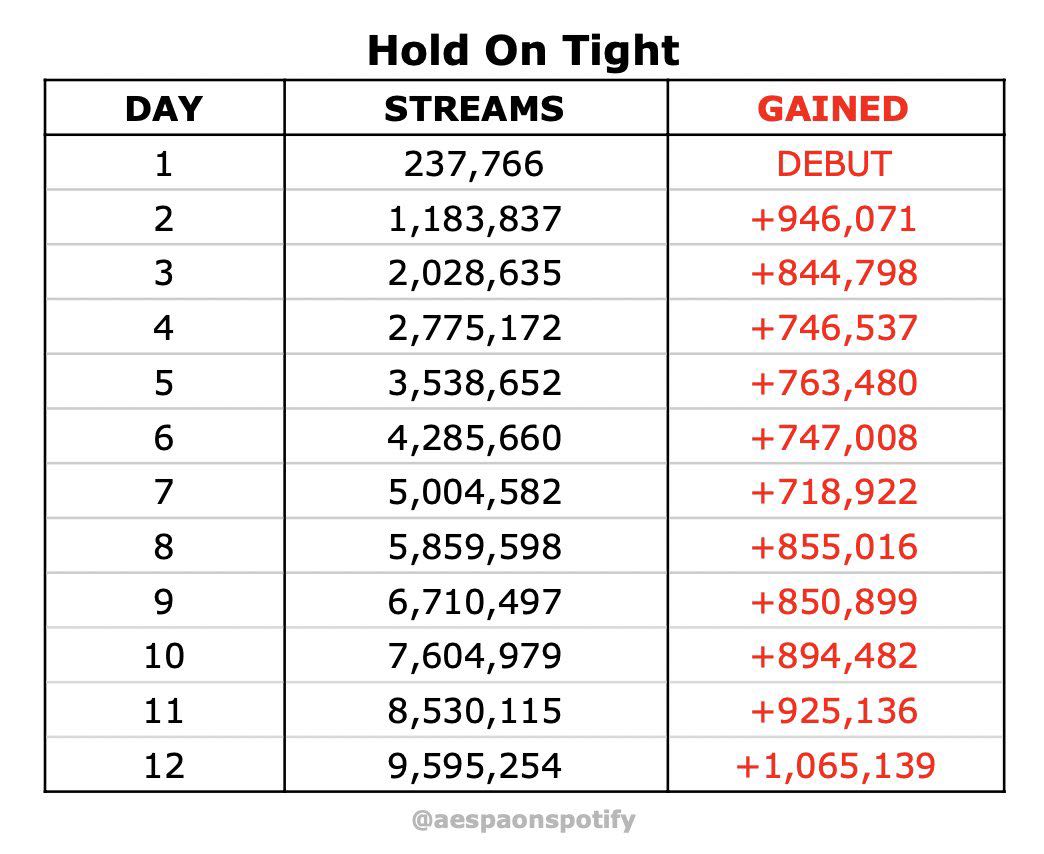Select the STREAMS column header
Screen dimensions: 1044x854
click(474, 109)
